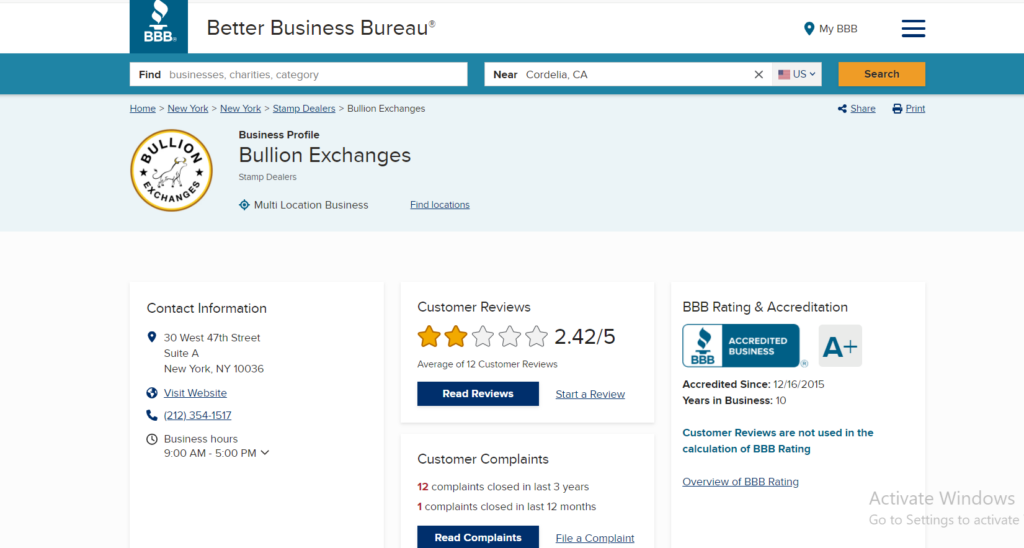Clear the Near location with X icon

pos(758,74)
